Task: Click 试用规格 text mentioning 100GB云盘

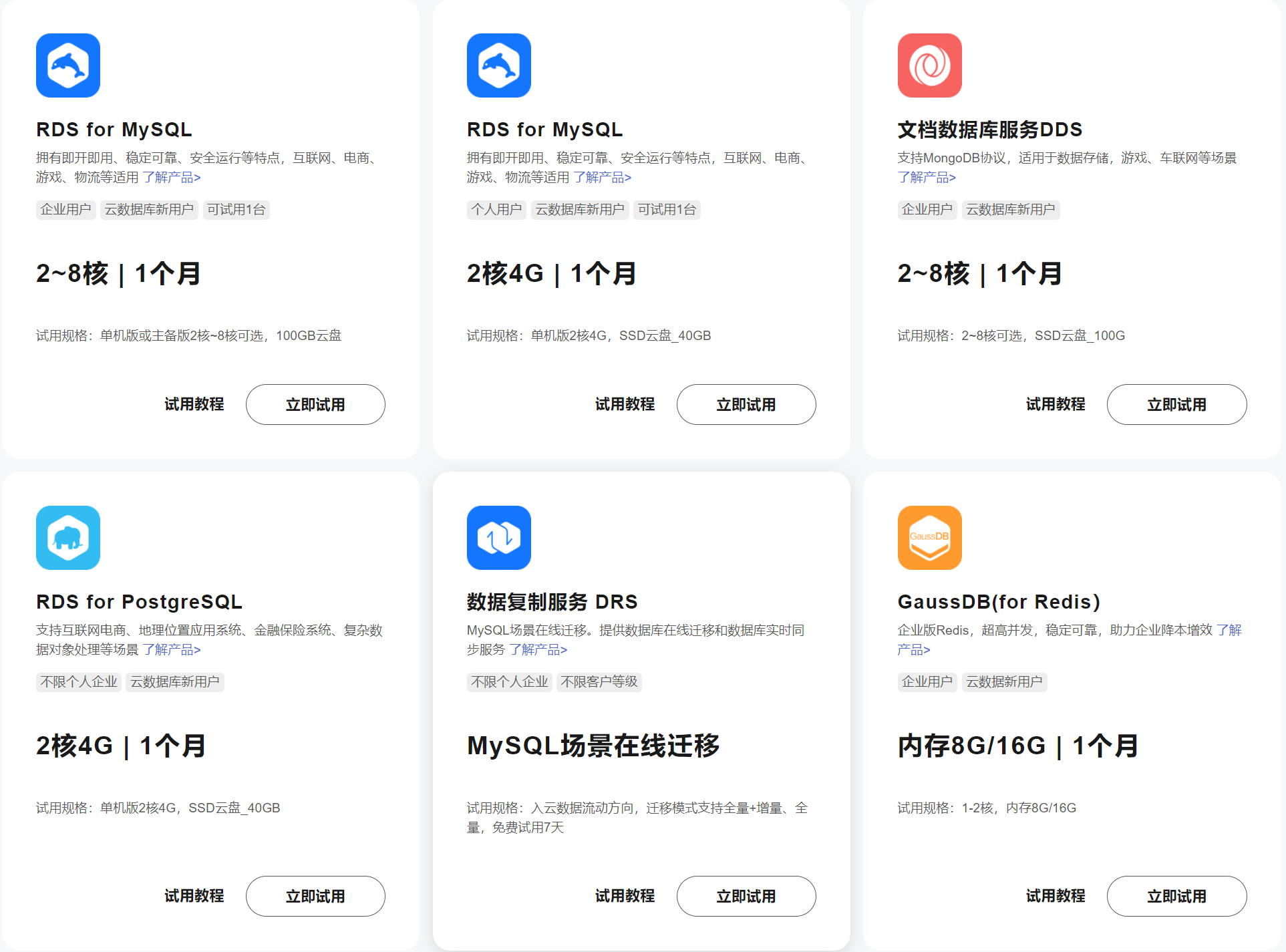Action: coord(189,335)
